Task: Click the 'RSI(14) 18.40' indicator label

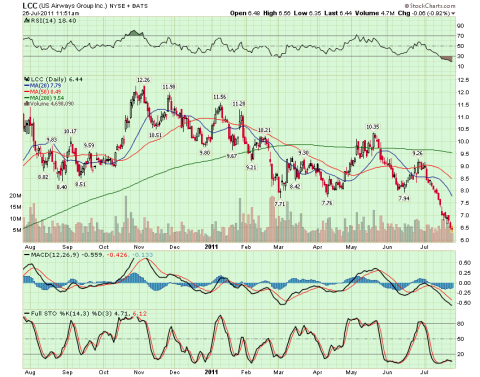Action: pos(53,21)
